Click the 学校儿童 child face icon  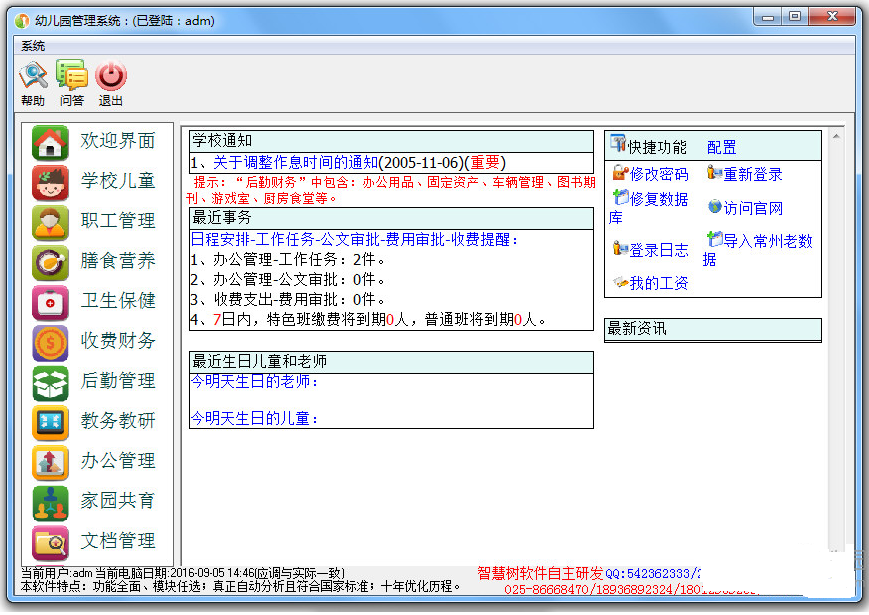coord(50,182)
